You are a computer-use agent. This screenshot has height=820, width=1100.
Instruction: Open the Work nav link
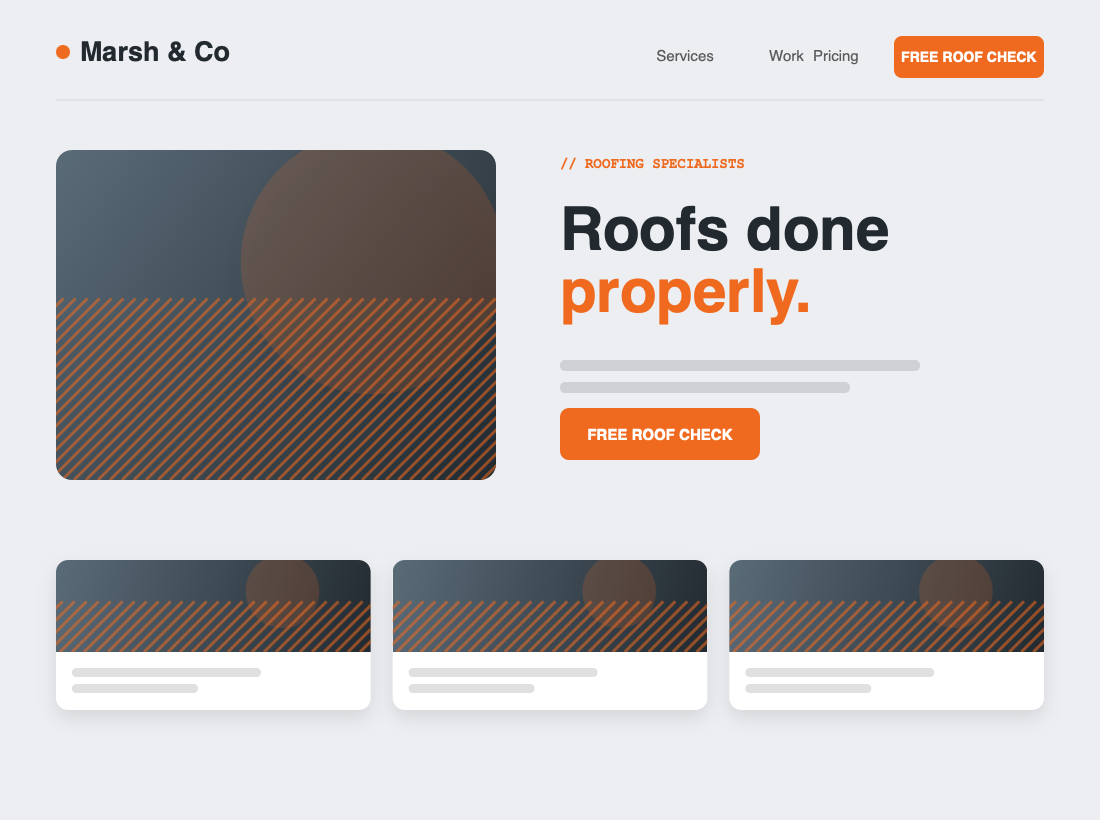[786, 56]
